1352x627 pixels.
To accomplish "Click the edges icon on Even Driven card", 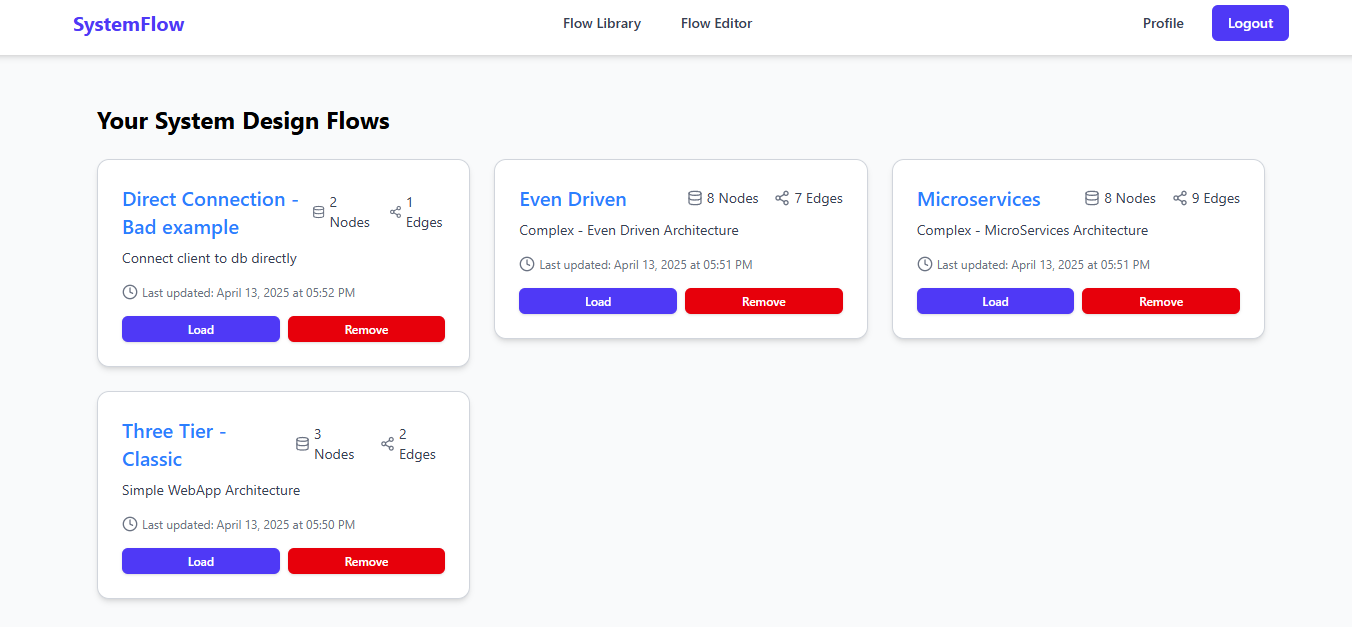I will tap(780, 198).
